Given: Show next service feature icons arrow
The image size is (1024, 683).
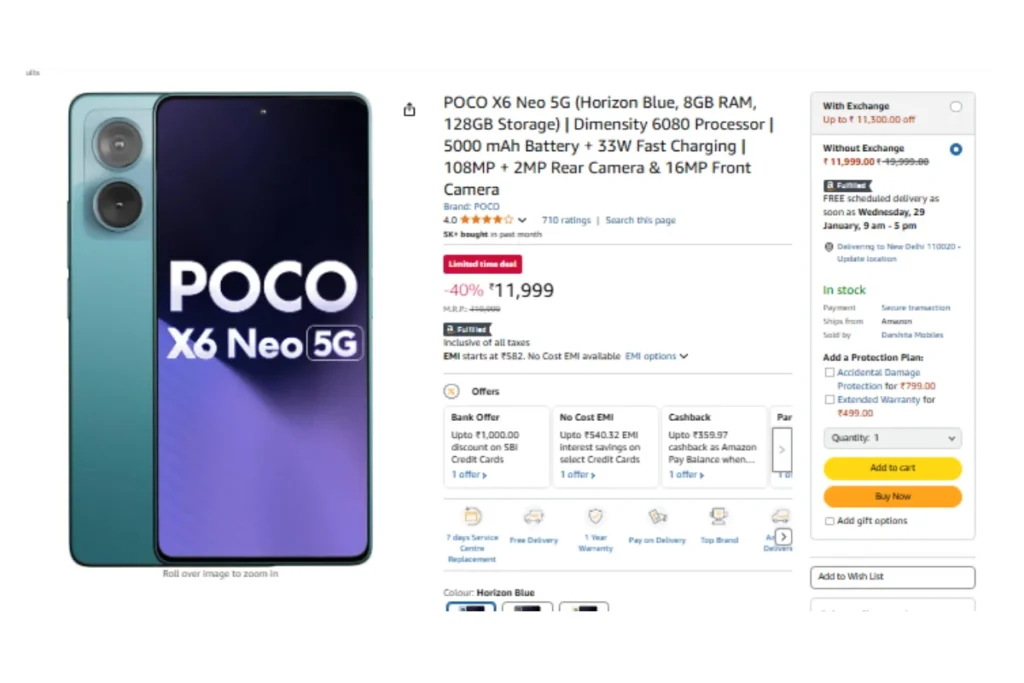Looking at the screenshot, I should 784,537.
